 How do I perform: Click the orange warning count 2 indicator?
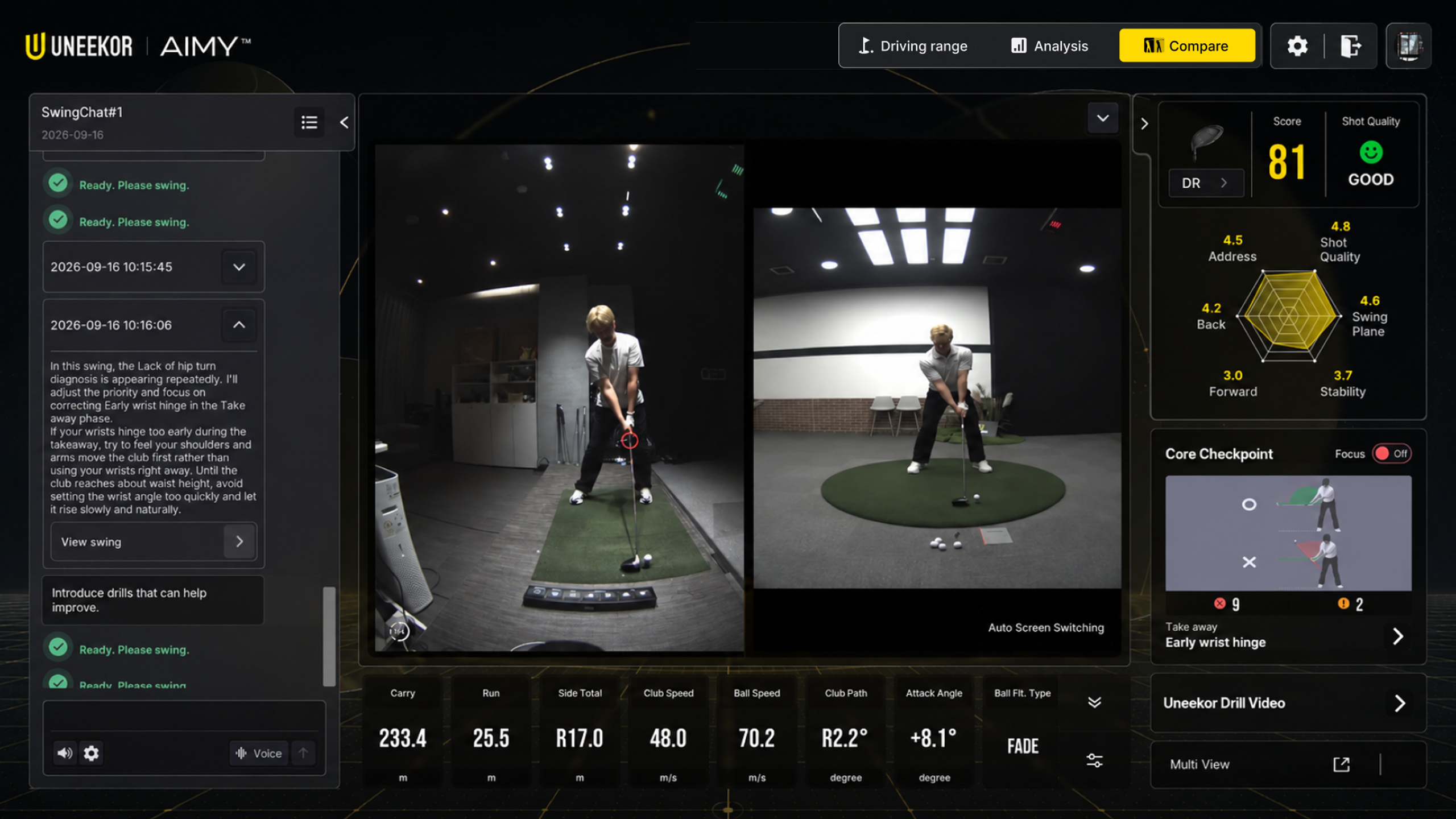tap(1351, 604)
